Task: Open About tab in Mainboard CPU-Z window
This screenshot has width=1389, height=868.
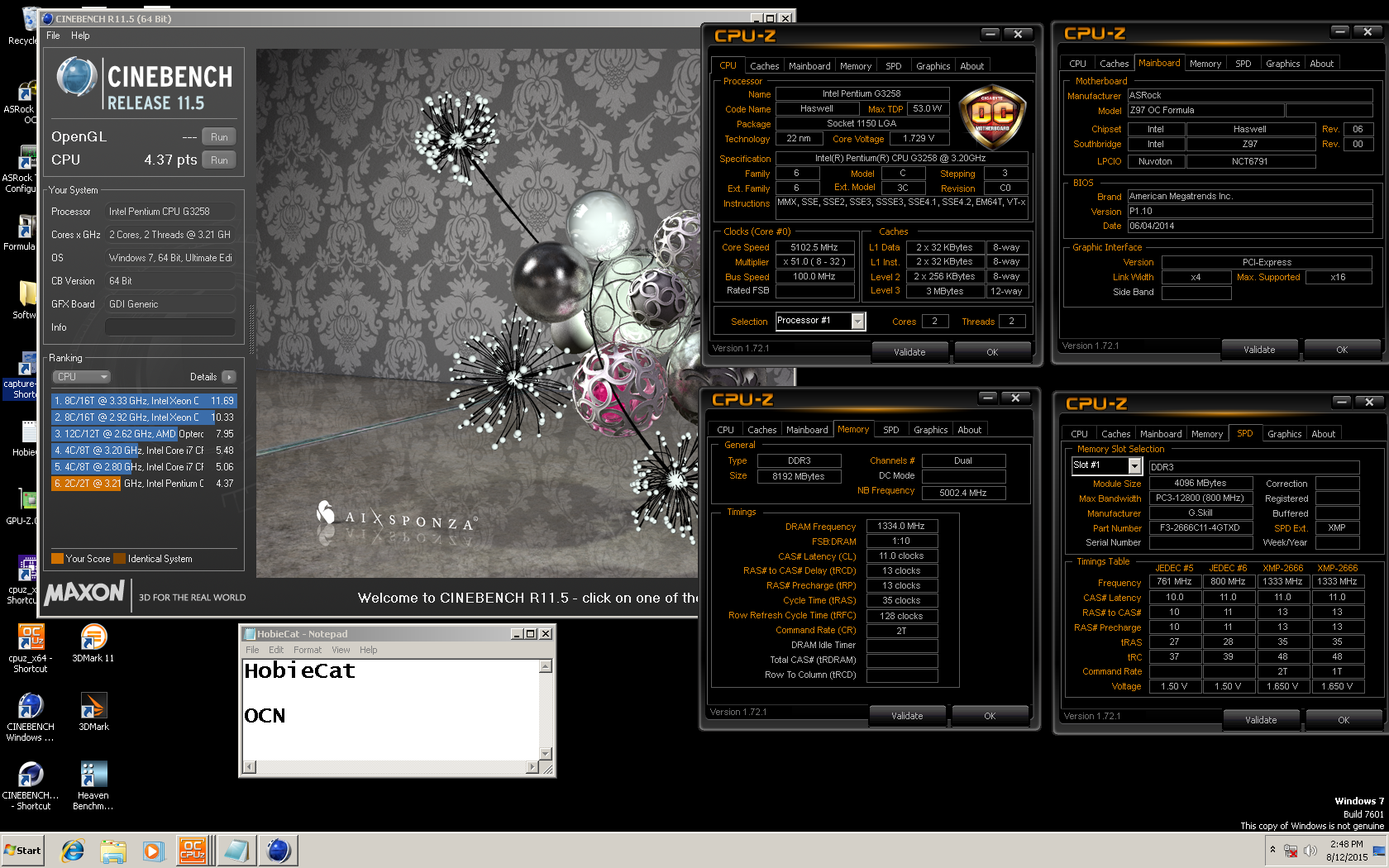Action: [x=1321, y=64]
